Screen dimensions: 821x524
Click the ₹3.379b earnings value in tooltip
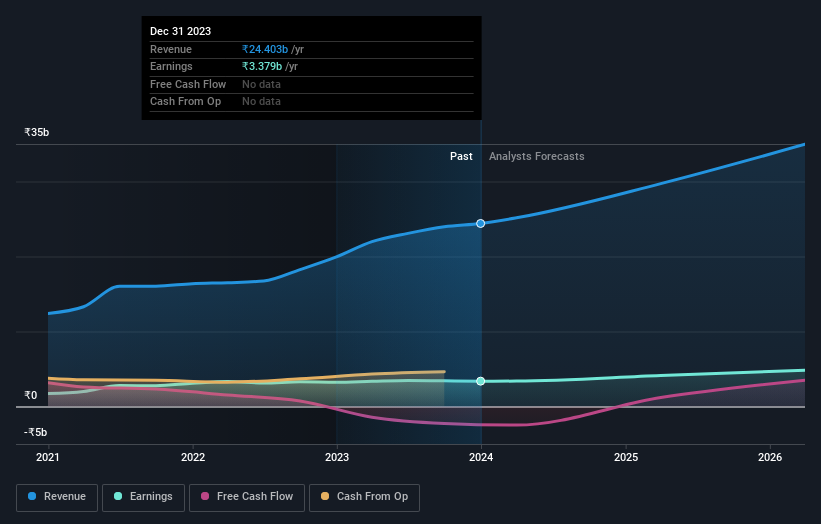pos(262,66)
